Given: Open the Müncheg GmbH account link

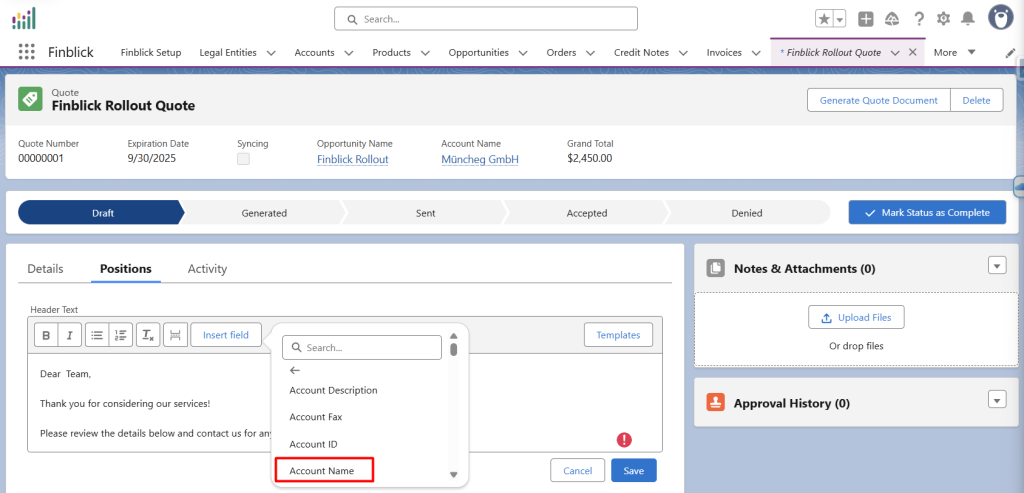Looking at the screenshot, I should 479,159.
